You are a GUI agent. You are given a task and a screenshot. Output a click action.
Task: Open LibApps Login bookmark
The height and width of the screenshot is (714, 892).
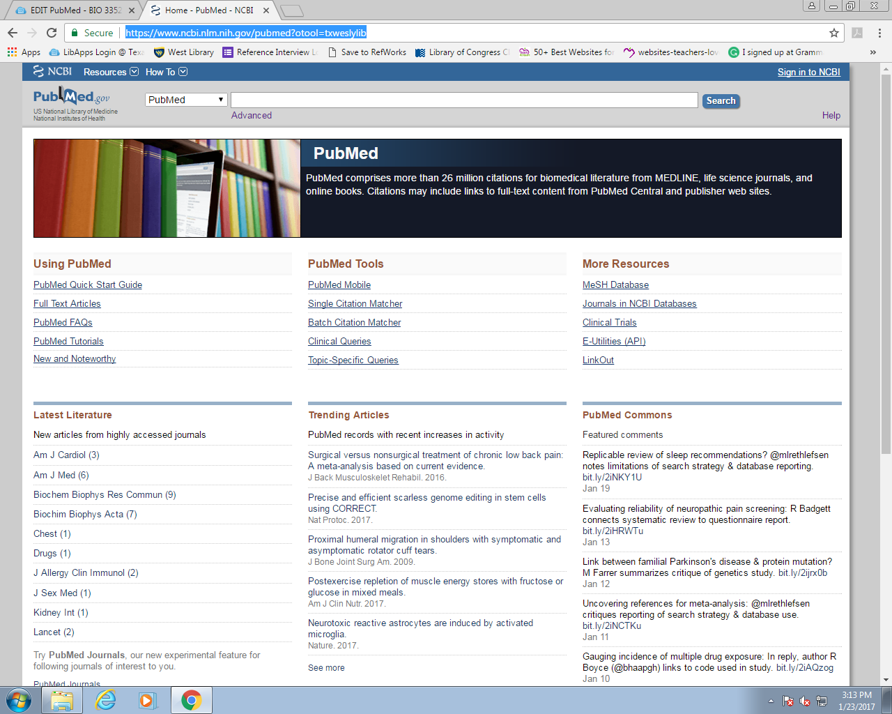[x=96, y=52]
